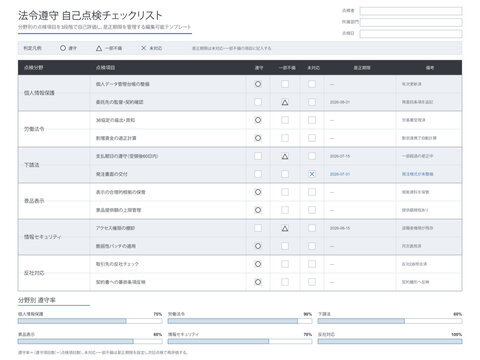Click the 下請法 category cell in table
Image resolution: width=480 pixels, height=360 pixels.
(x=54, y=165)
